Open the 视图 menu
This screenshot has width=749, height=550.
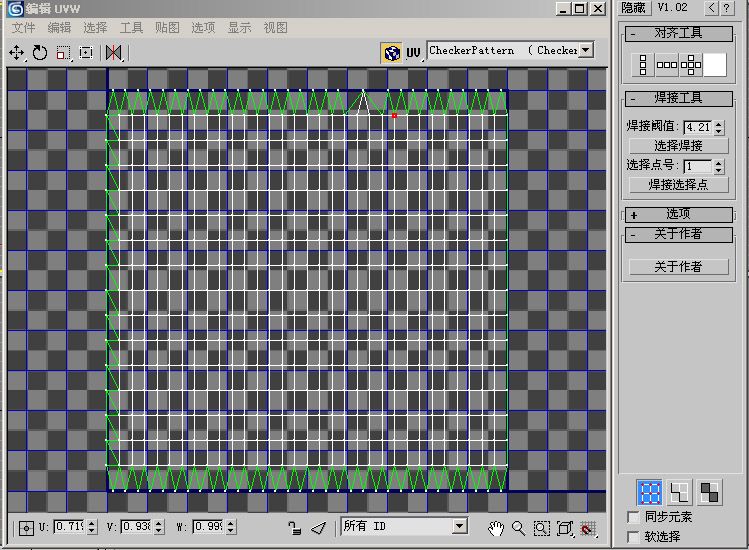[276, 28]
